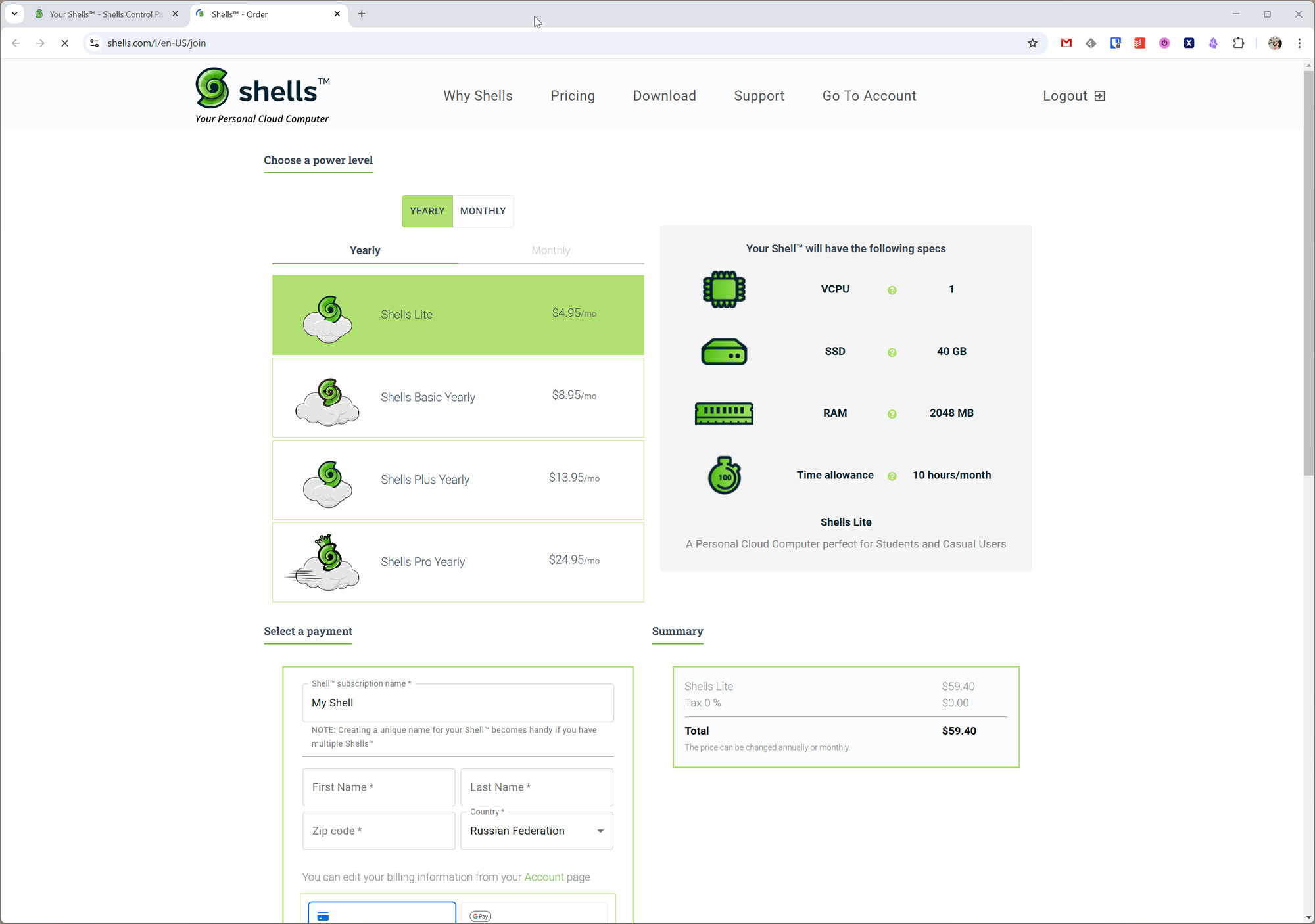Open Chrome three-dot menu
This screenshot has height=924, width=1315.
click(1299, 43)
